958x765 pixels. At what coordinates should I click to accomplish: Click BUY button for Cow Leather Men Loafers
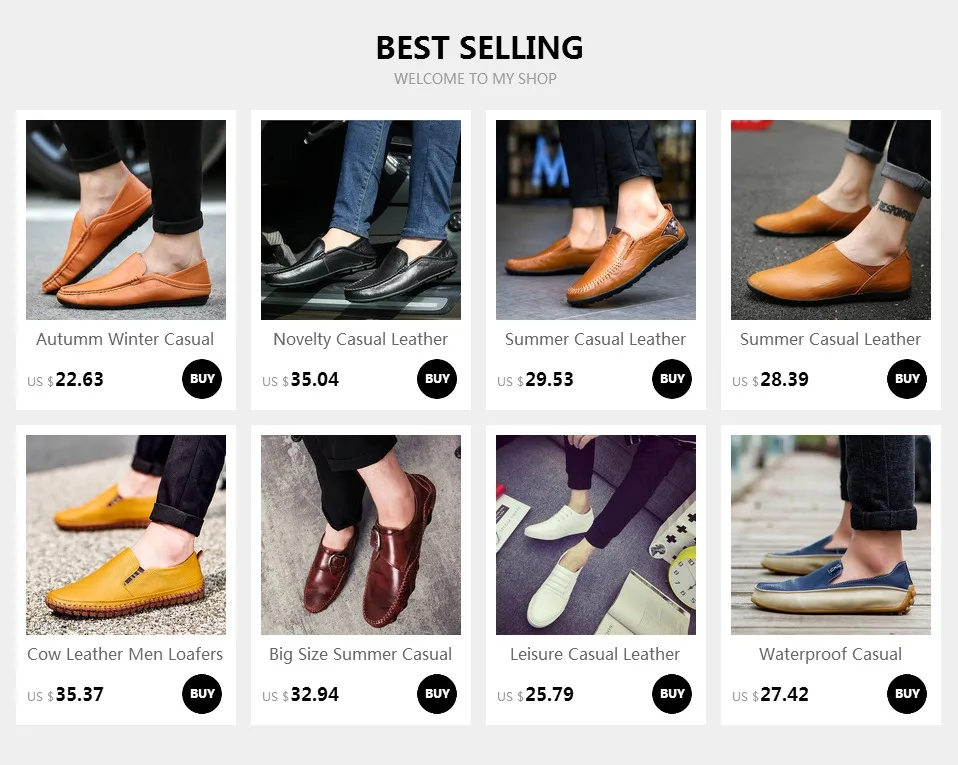[x=202, y=694]
